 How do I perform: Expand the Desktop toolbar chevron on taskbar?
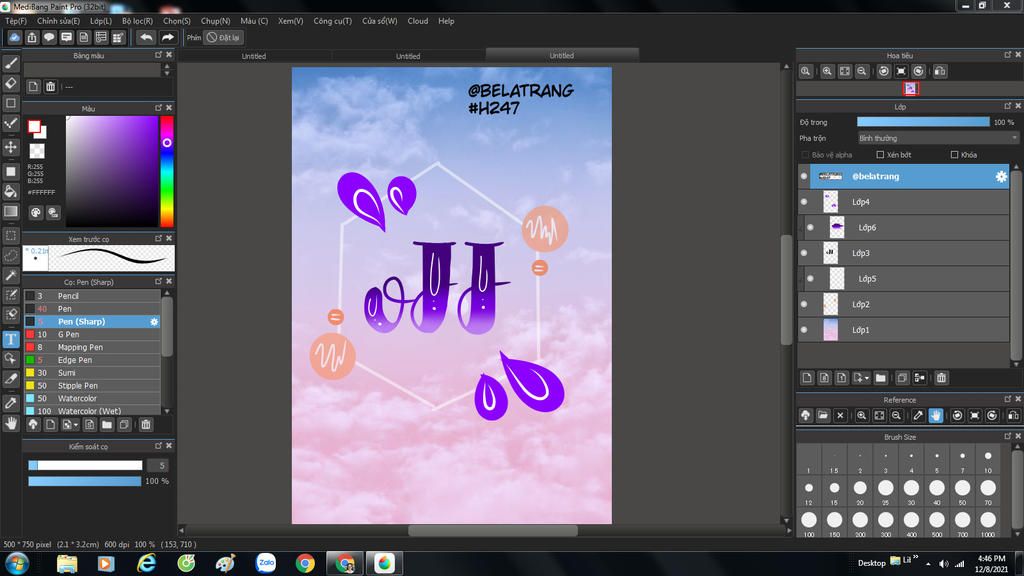(x=916, y=557)
